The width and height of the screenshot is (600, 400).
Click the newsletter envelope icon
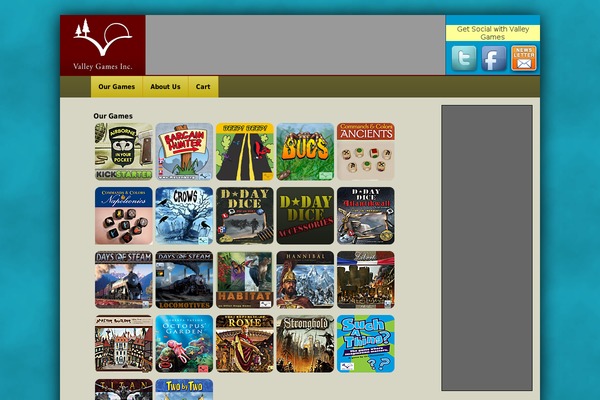[x=524, y=59]
